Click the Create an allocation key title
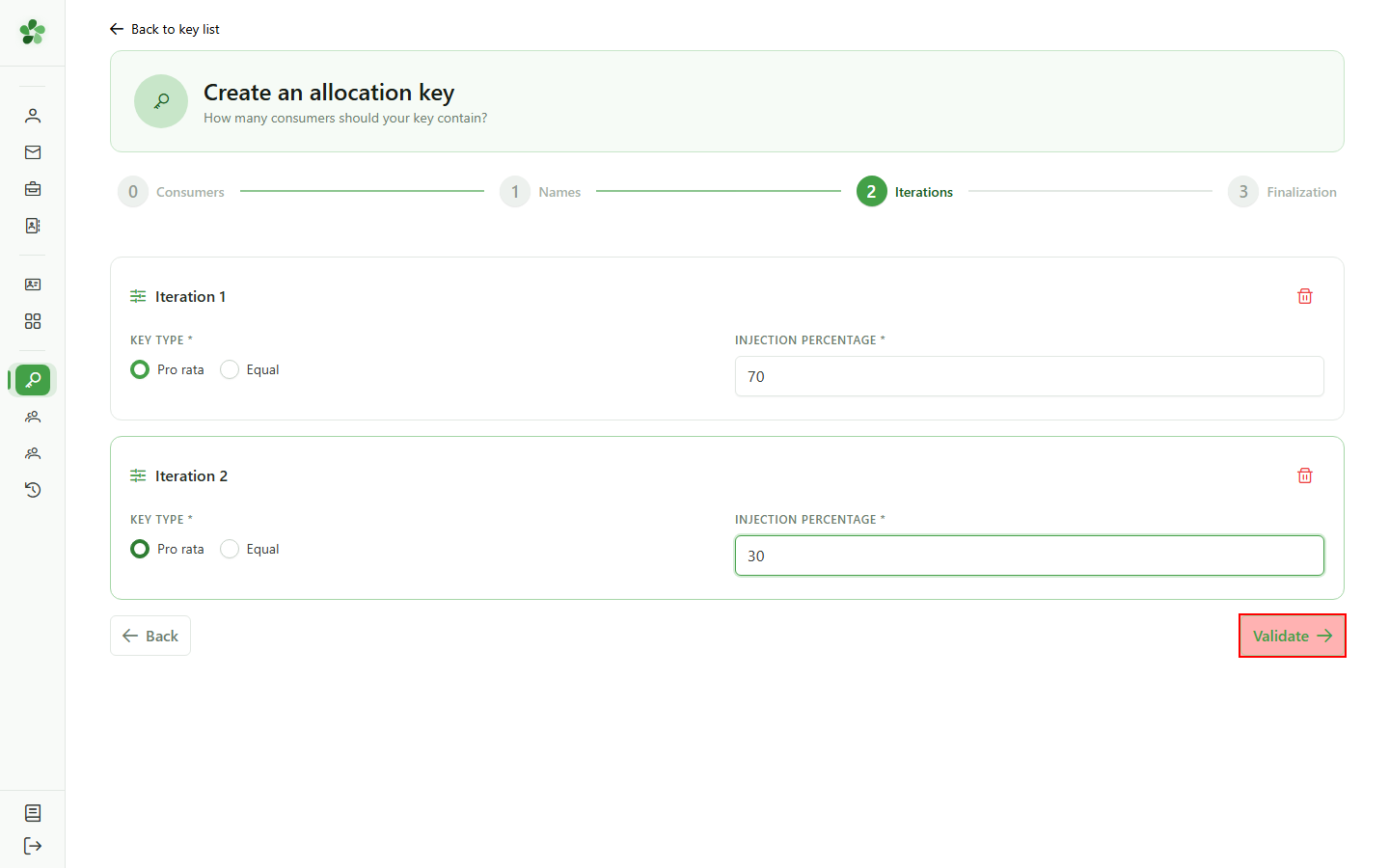 pyautogui.click(x=329, y=93)
